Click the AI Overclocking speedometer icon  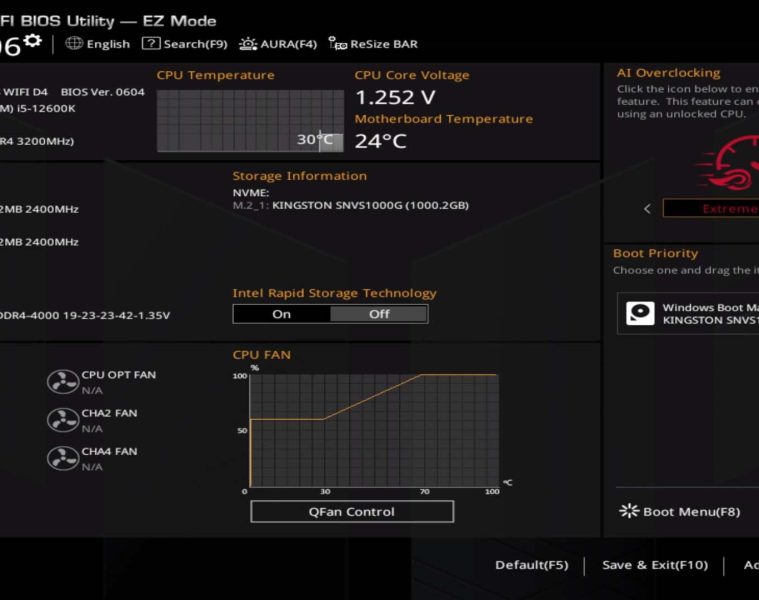(728, 163)
